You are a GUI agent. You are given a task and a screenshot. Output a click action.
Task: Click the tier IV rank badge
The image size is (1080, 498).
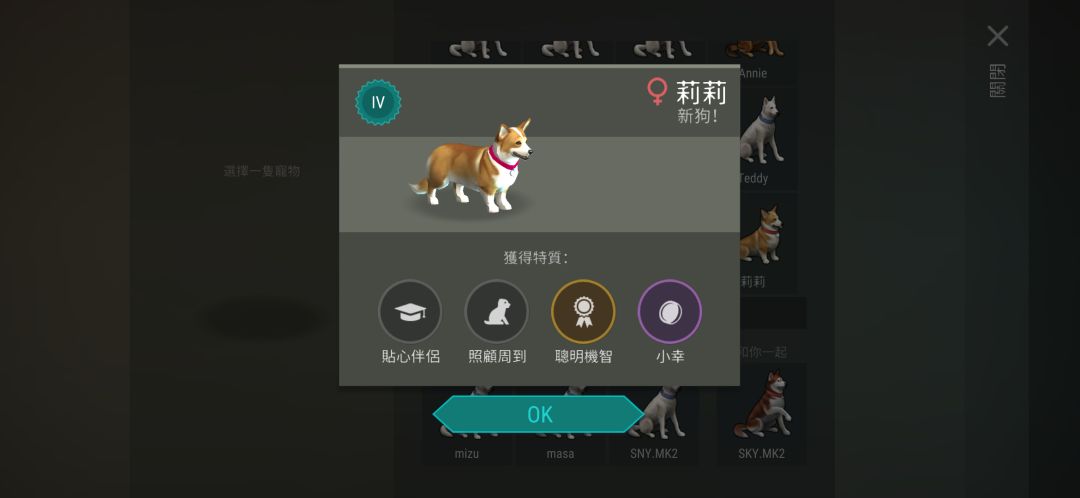(x=378, y=103)
